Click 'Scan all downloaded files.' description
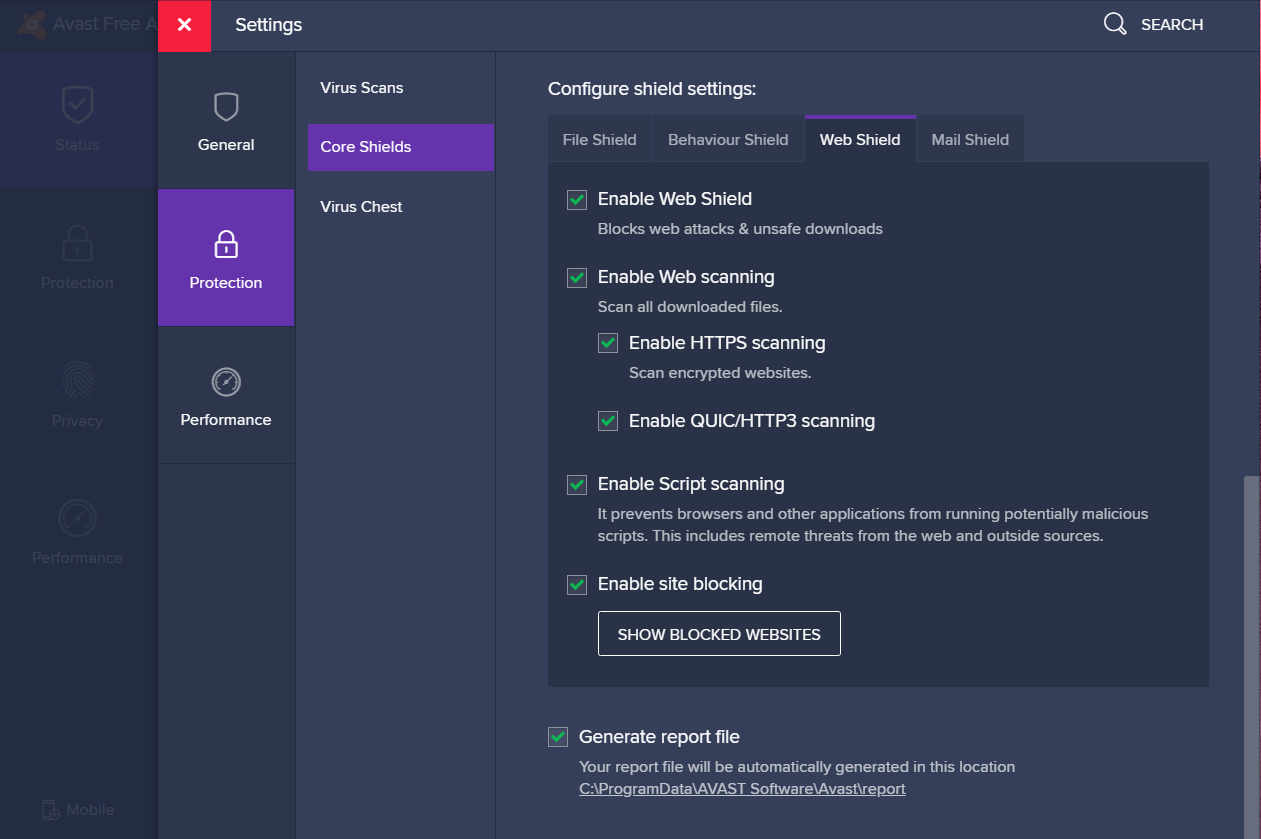 690,307
